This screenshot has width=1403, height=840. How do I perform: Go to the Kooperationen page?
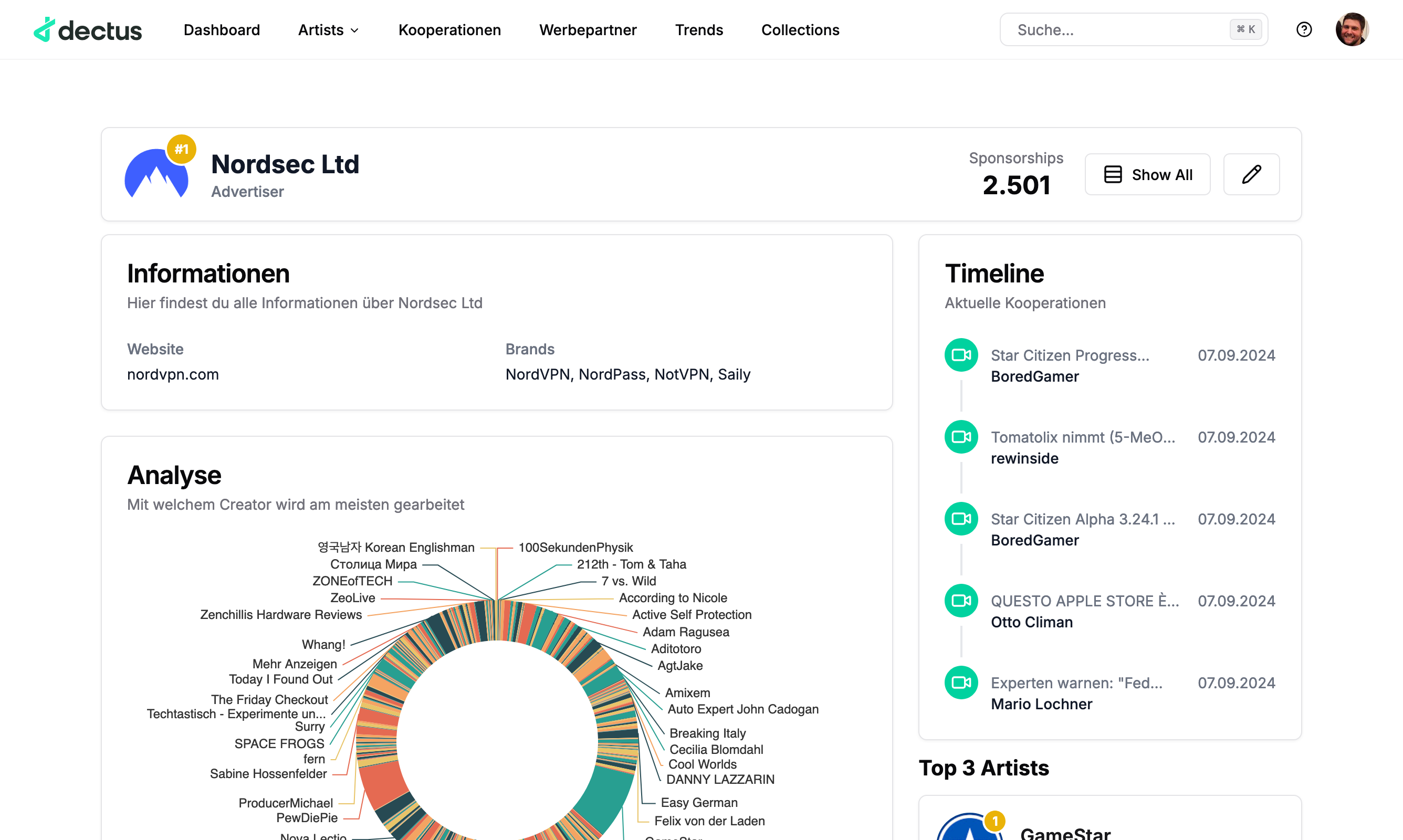point(449,30)
